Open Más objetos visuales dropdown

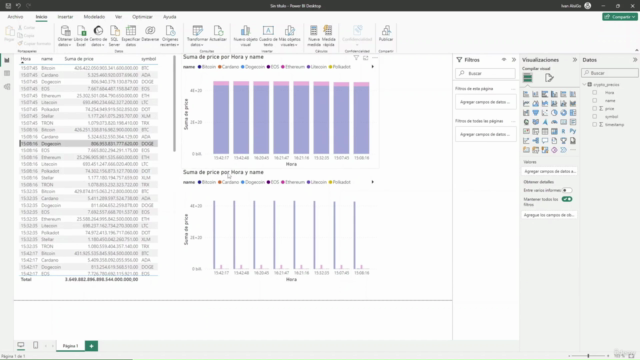pyautogui.click(x=289, y=36)
